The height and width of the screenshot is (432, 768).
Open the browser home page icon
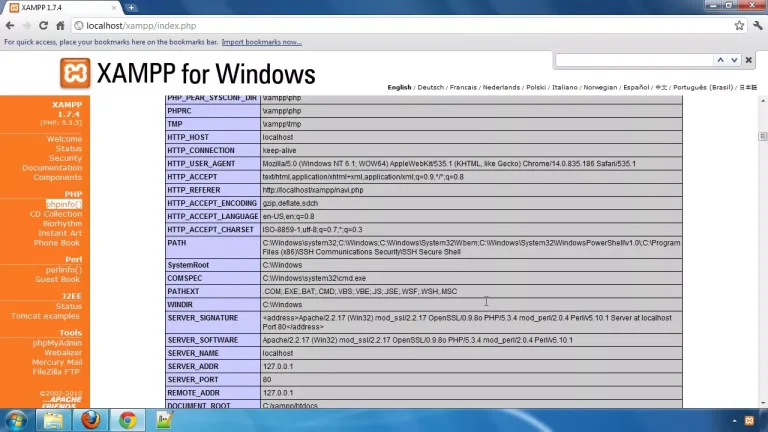[x=60, y=25]
